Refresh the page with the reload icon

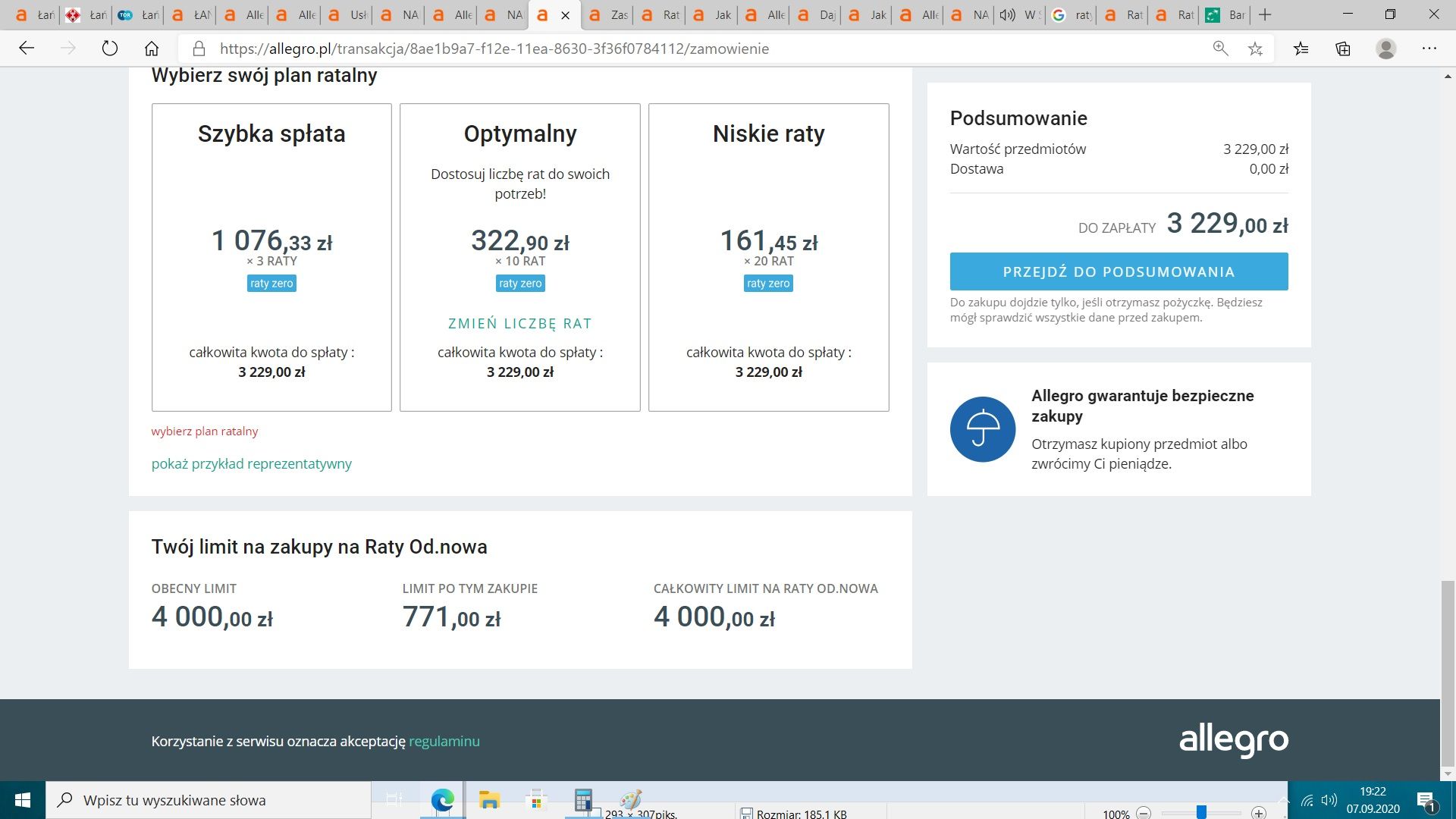(110, 49)
